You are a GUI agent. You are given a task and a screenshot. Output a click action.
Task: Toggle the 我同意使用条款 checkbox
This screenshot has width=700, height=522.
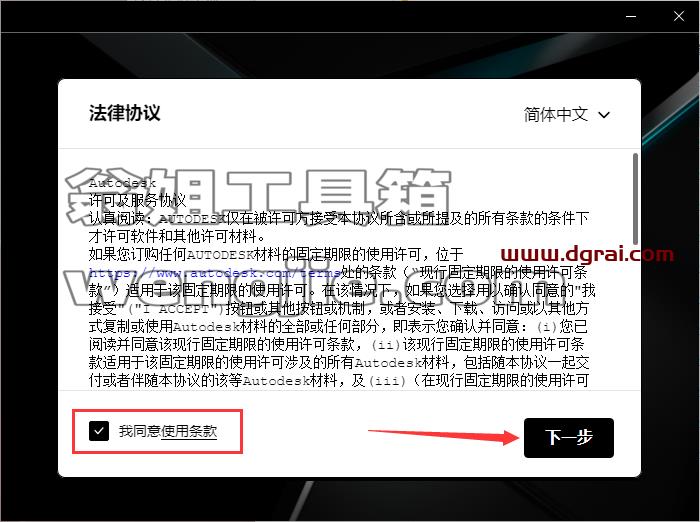(99, 431)
